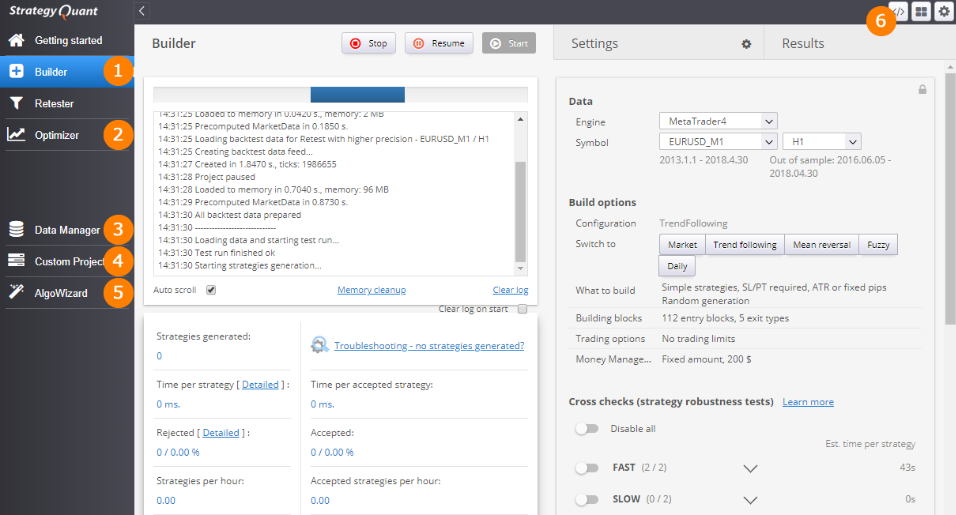
Task: Click the Retester funnel icon
Action: click(16, 103)
